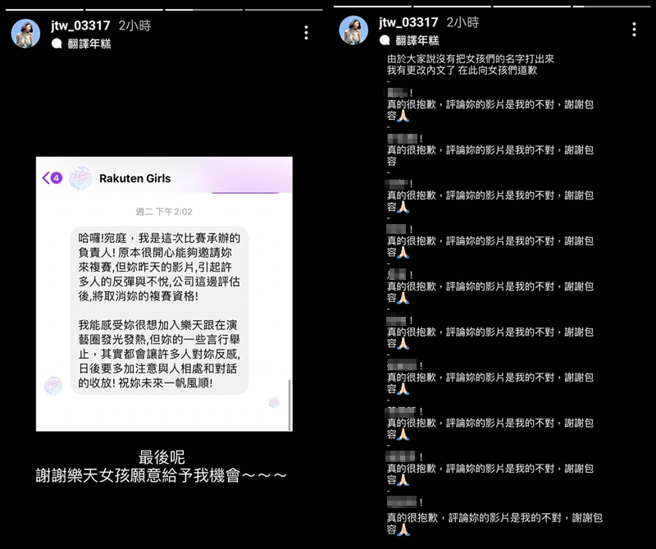This screenshot has height=549, width=656.
Task: Tap the text 由於大家說沒有把女孩們的名字打出來
Action: pos(471,59)
